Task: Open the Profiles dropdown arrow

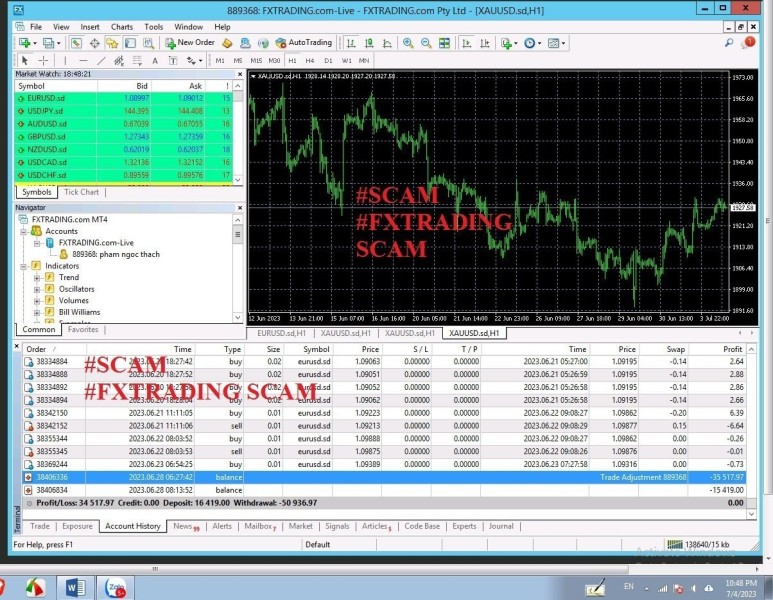Action: point(59,43)
